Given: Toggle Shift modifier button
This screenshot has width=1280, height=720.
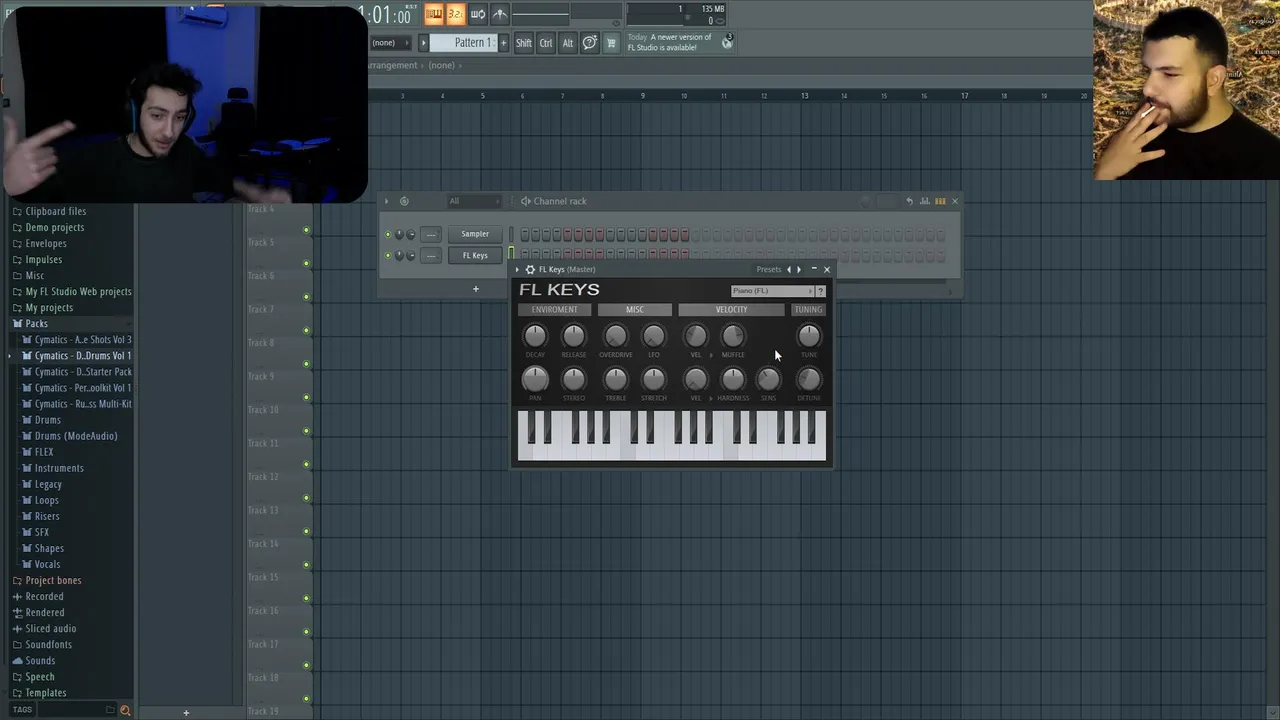Looking at the screenshot, I should pos(524,43).
